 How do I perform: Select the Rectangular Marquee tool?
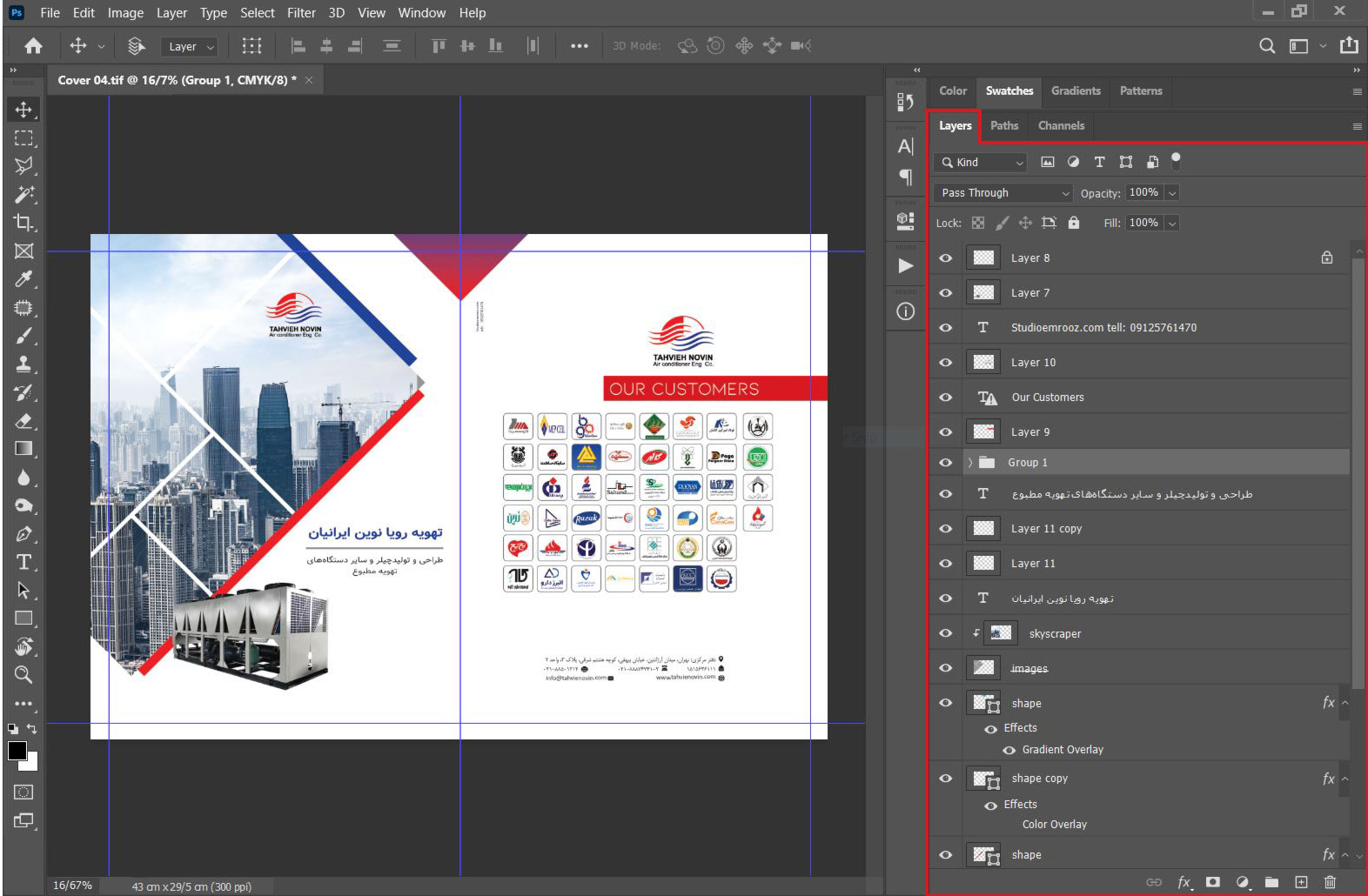(x=23, y=138)
